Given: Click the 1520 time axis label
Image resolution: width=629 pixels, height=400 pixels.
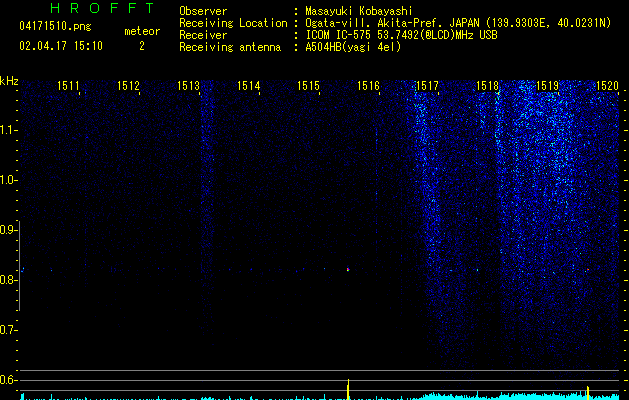Looking at the screenshot, I should pyautogui.click(x=607, y=86).
